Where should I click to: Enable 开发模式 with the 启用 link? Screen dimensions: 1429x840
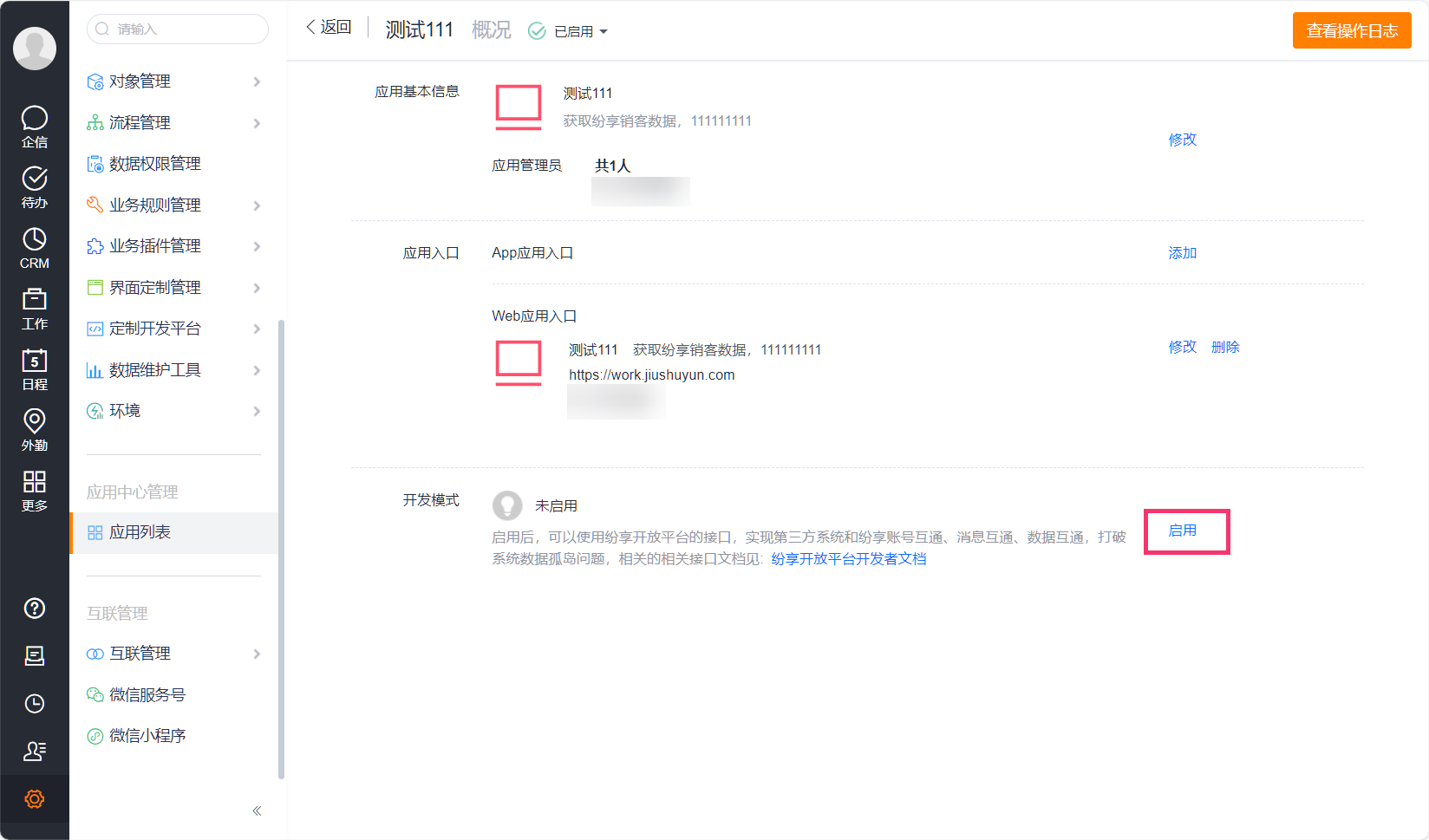pyautogui.click(x=1182, y=531)
